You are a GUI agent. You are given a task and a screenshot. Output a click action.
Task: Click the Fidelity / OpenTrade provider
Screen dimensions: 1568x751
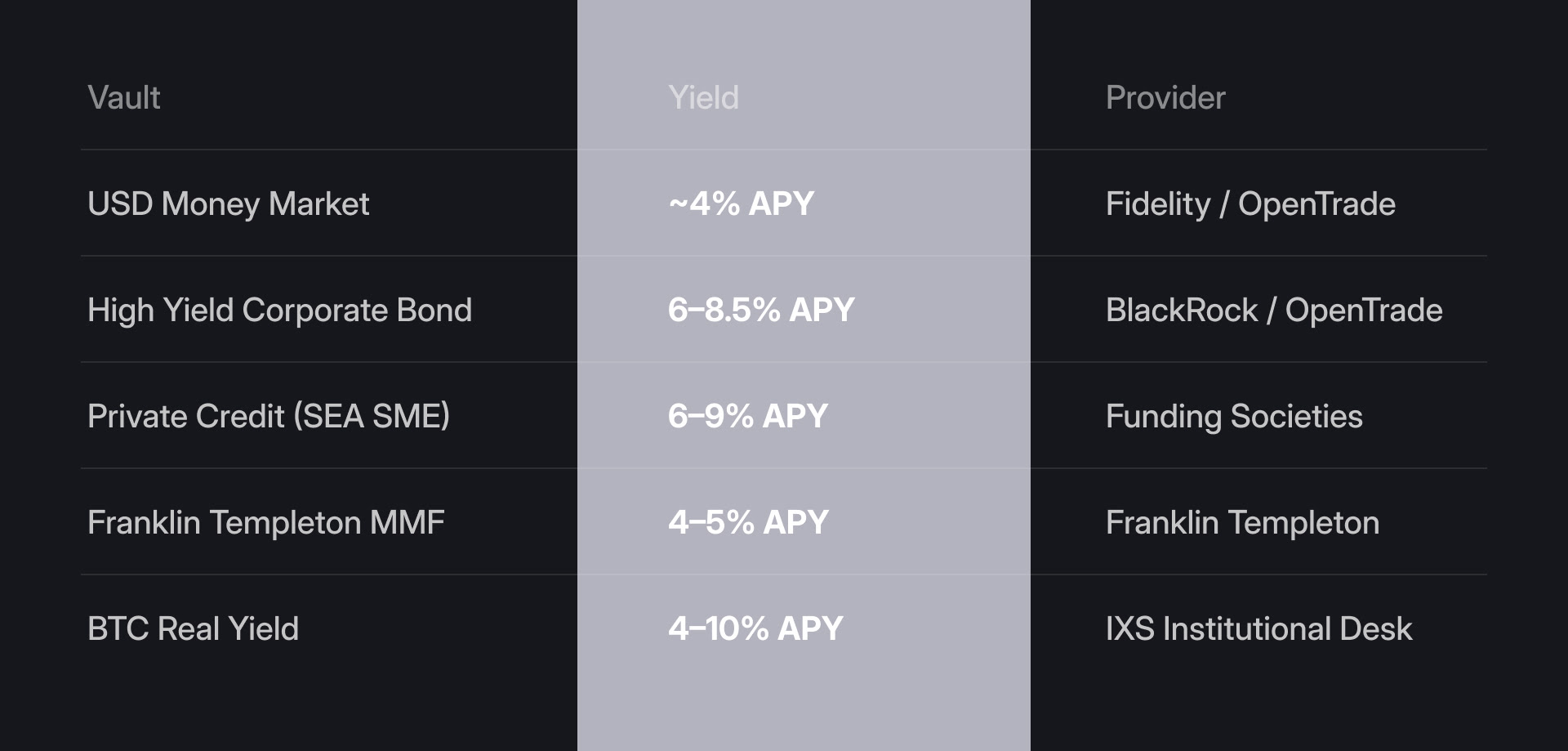click(1250, 204)
